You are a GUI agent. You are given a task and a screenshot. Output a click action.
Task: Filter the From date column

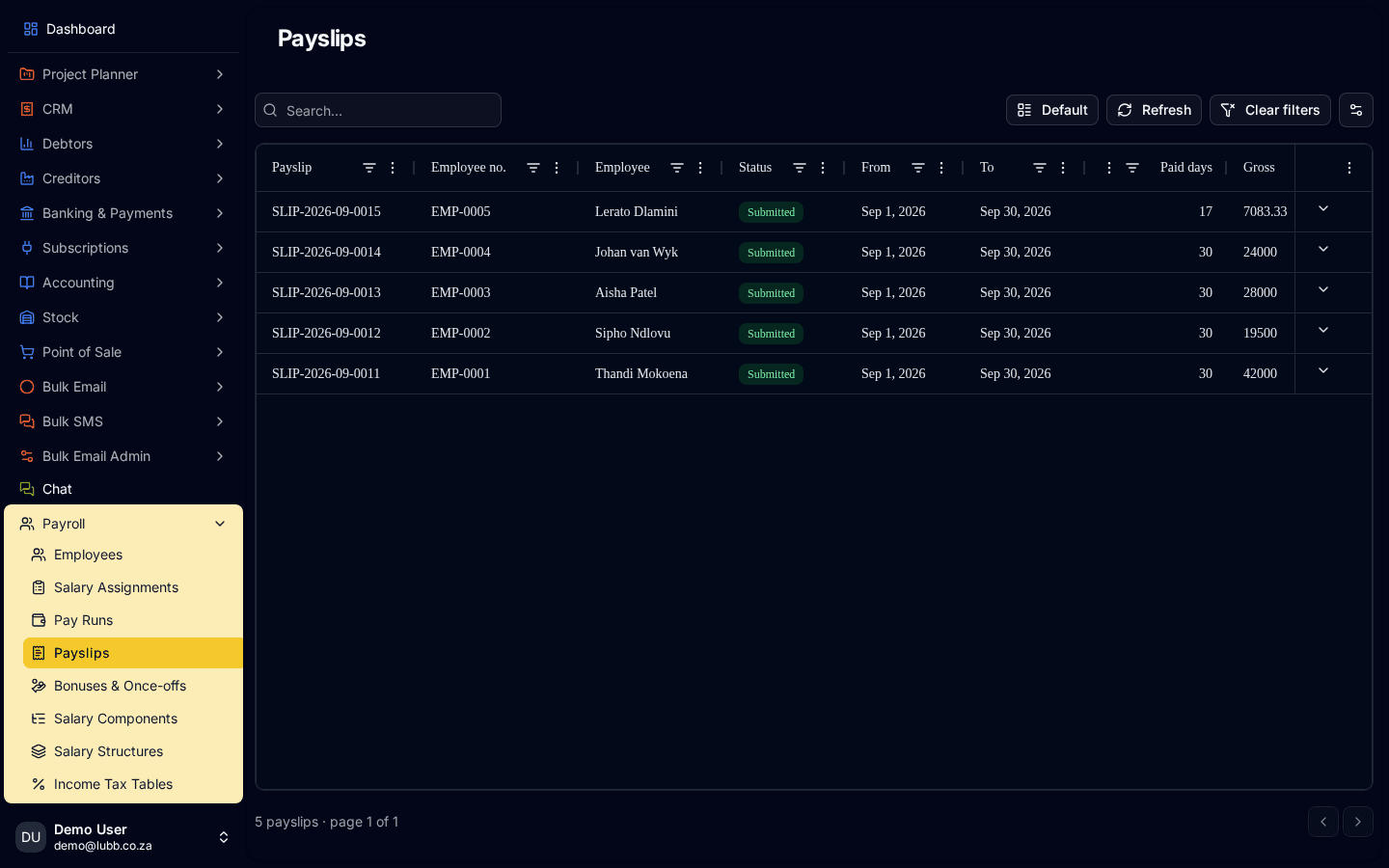click(x=918, y=168)
